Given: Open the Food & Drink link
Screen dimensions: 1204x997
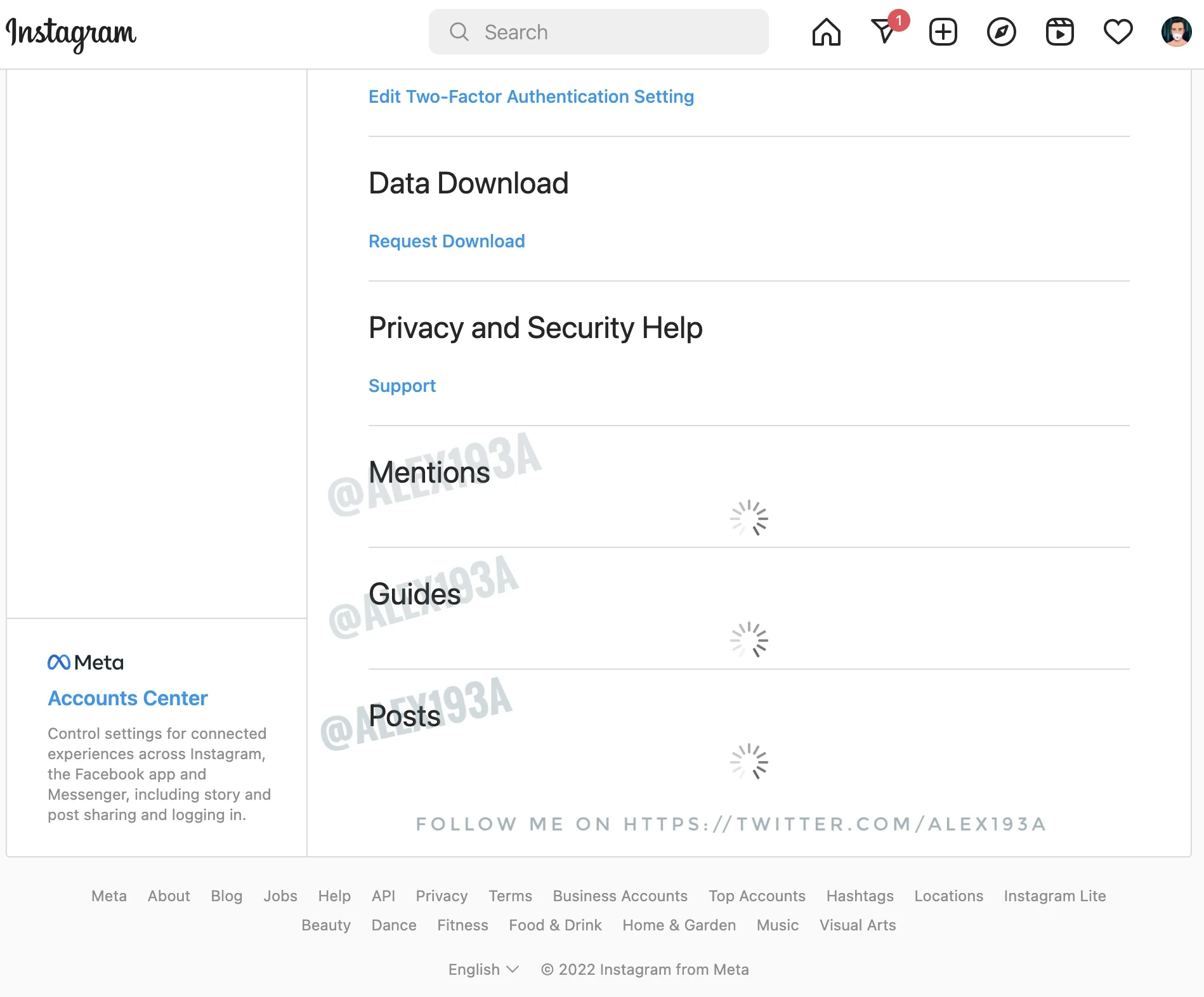Looking at the screenshot, I should 555,925.
